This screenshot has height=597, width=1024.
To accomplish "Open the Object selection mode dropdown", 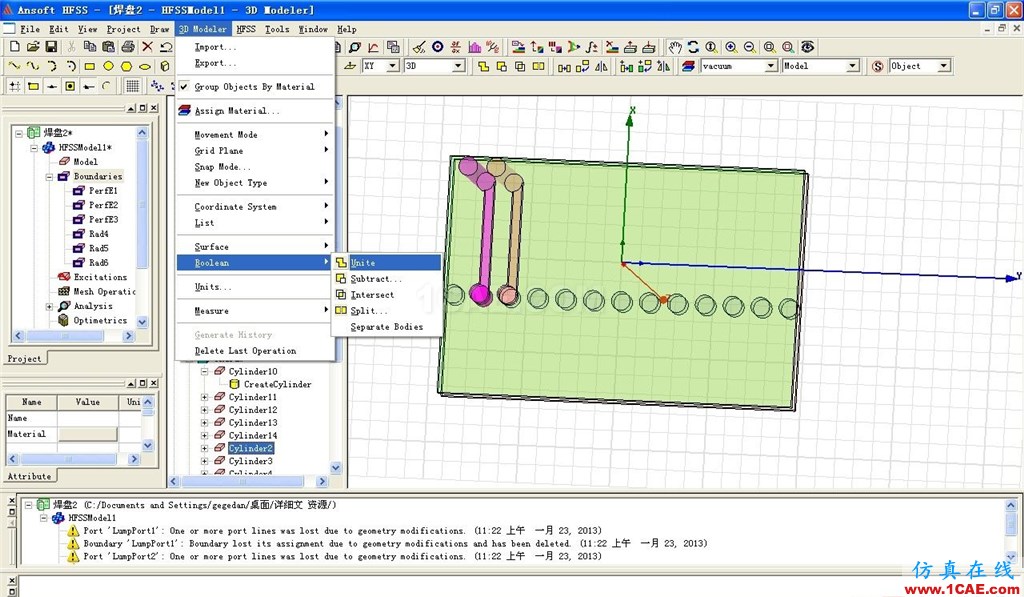I will tap(943, 66).
